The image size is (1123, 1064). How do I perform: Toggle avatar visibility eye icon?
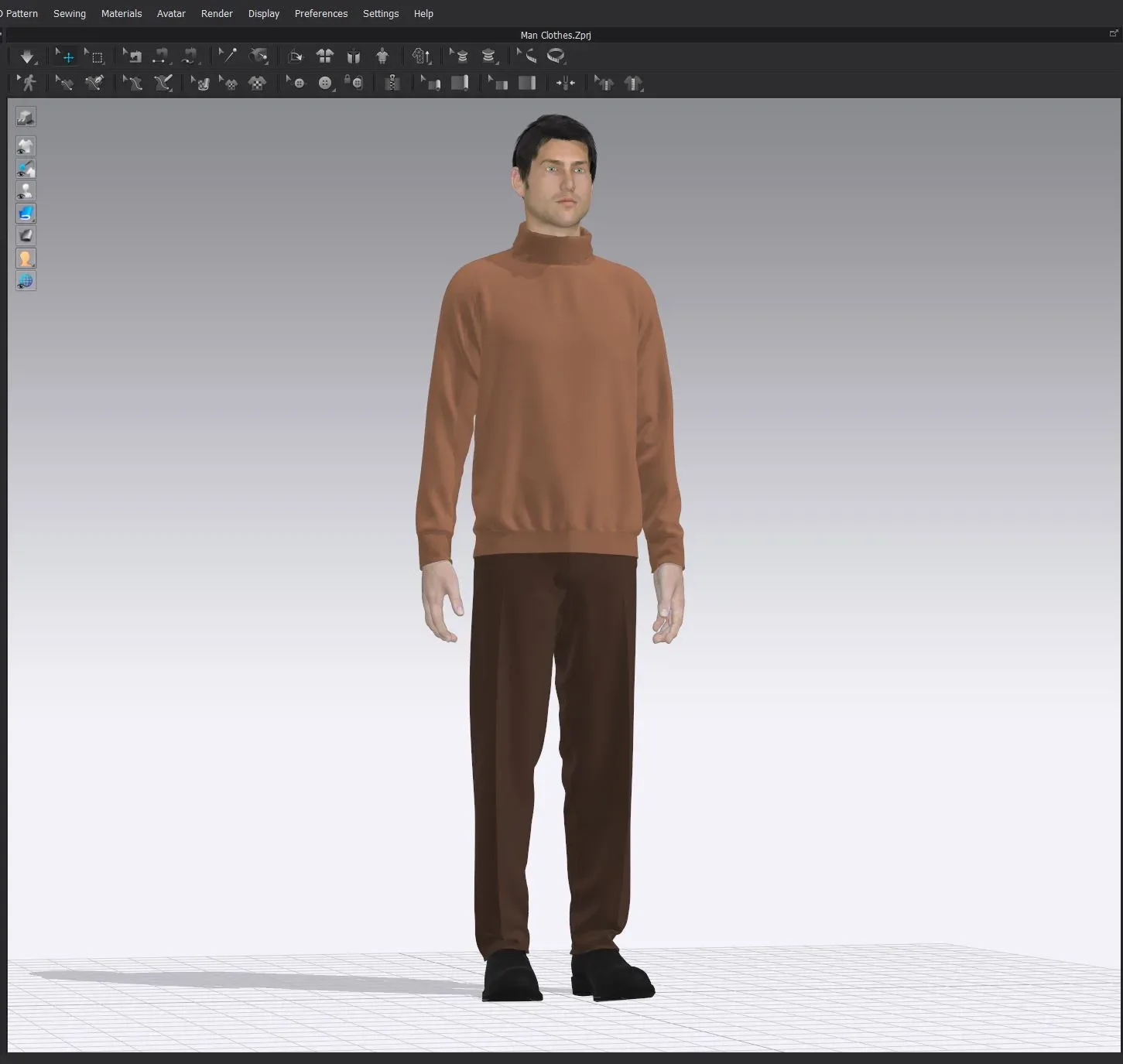coord(26,191)
